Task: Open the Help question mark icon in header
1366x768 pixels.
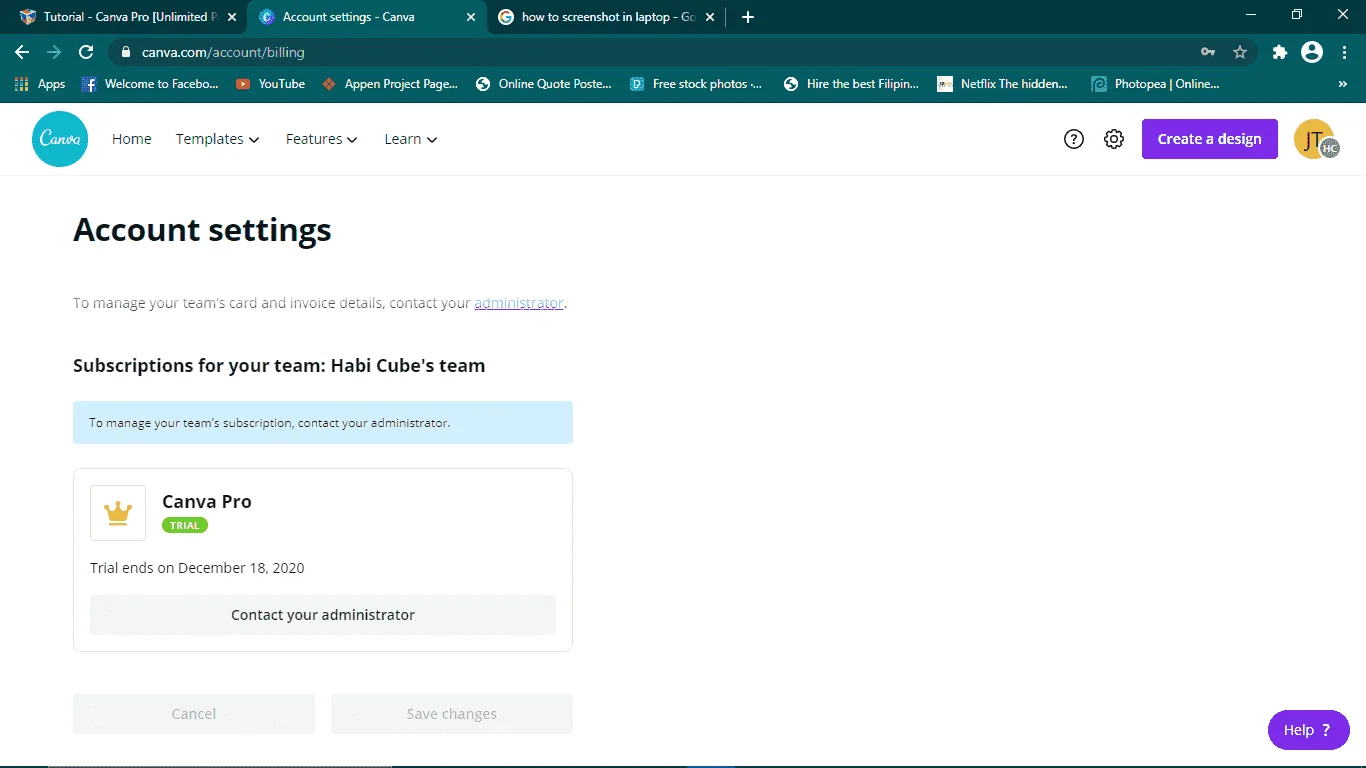Action: click(1074, 139)
